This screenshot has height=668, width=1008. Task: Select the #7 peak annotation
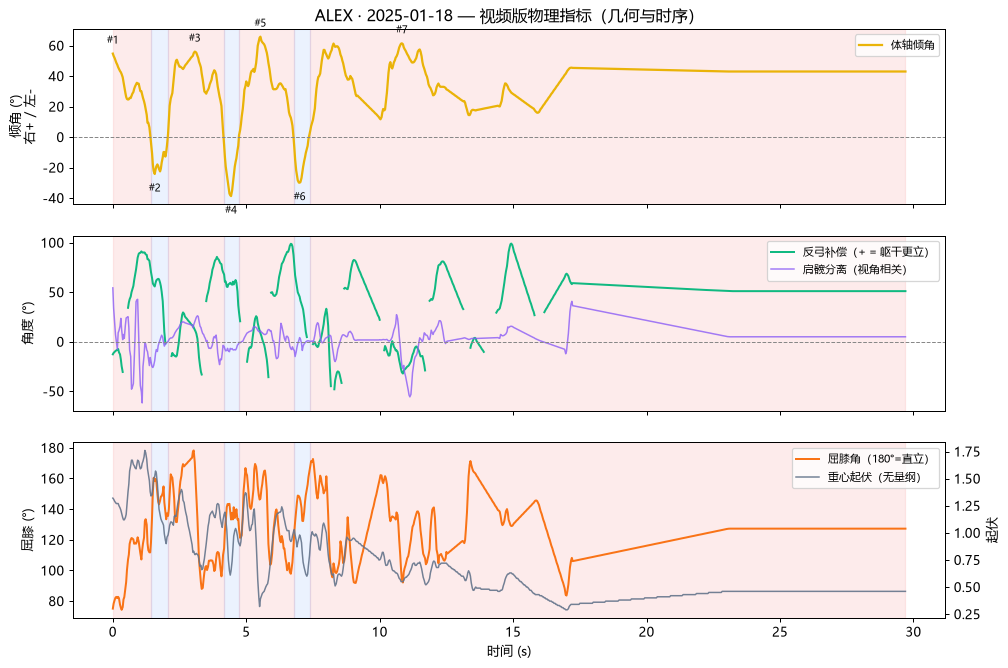click(x=402, y=29)
